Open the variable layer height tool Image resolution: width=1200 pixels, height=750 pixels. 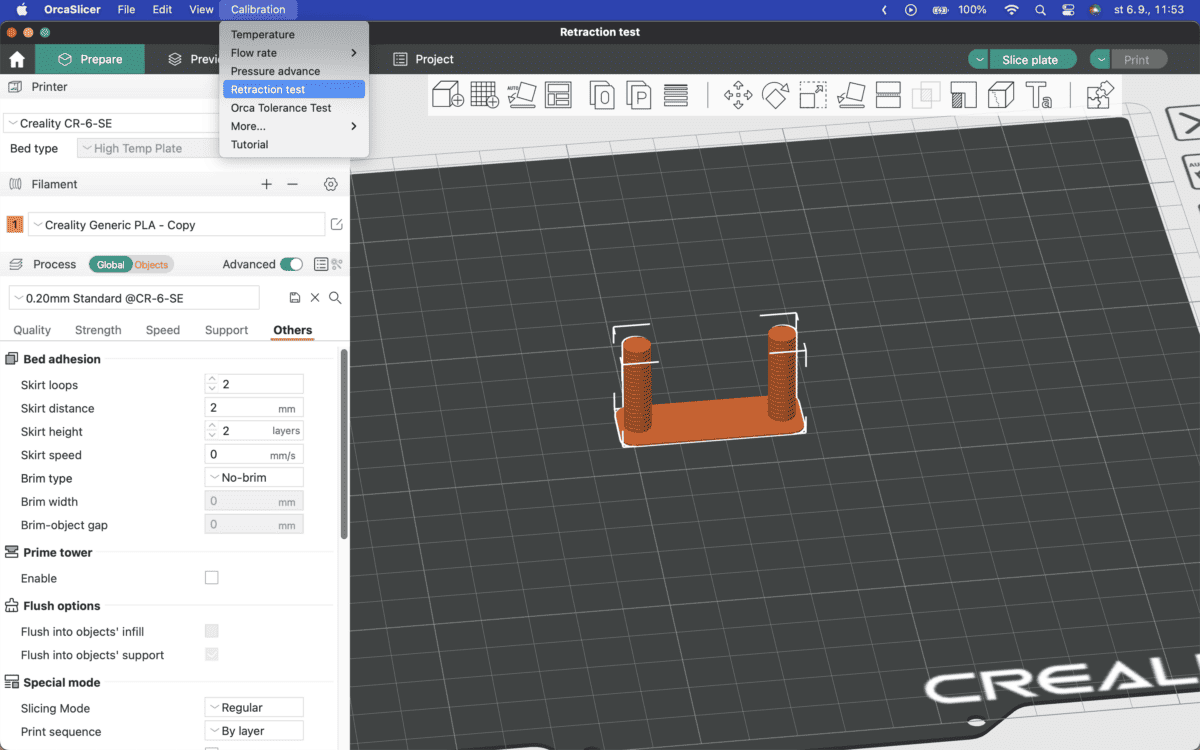point(676,95)
